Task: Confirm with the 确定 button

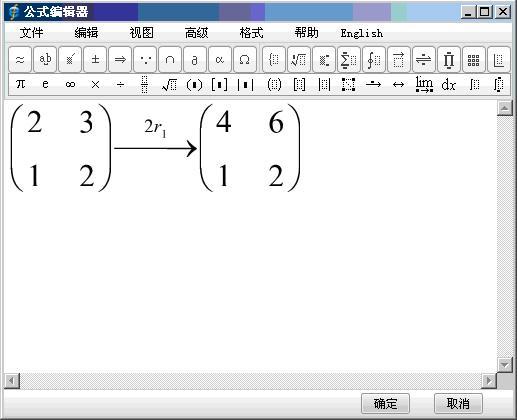Action: coord(385,403)
